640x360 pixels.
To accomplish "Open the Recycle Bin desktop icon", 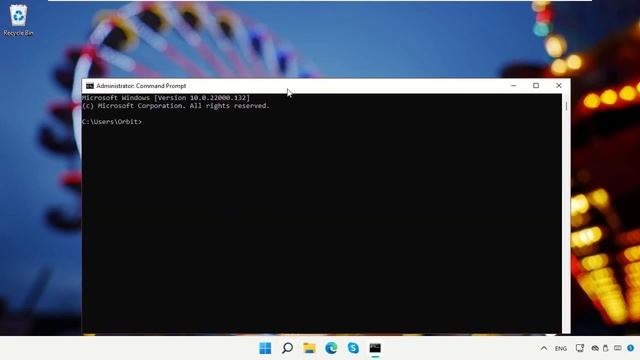I will (18, 20).
